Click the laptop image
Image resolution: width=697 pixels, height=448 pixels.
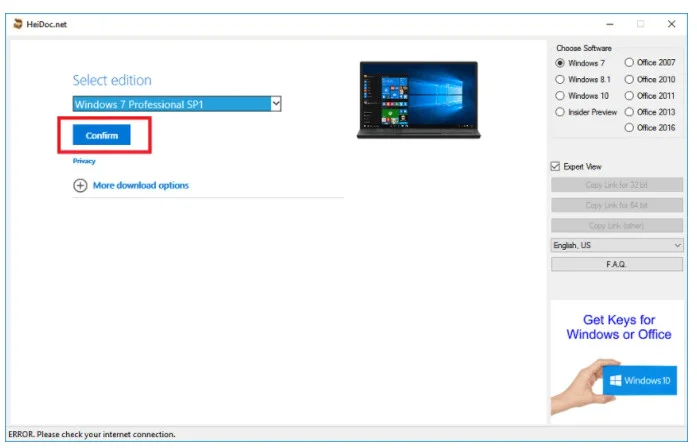click(x=419, y=100)
